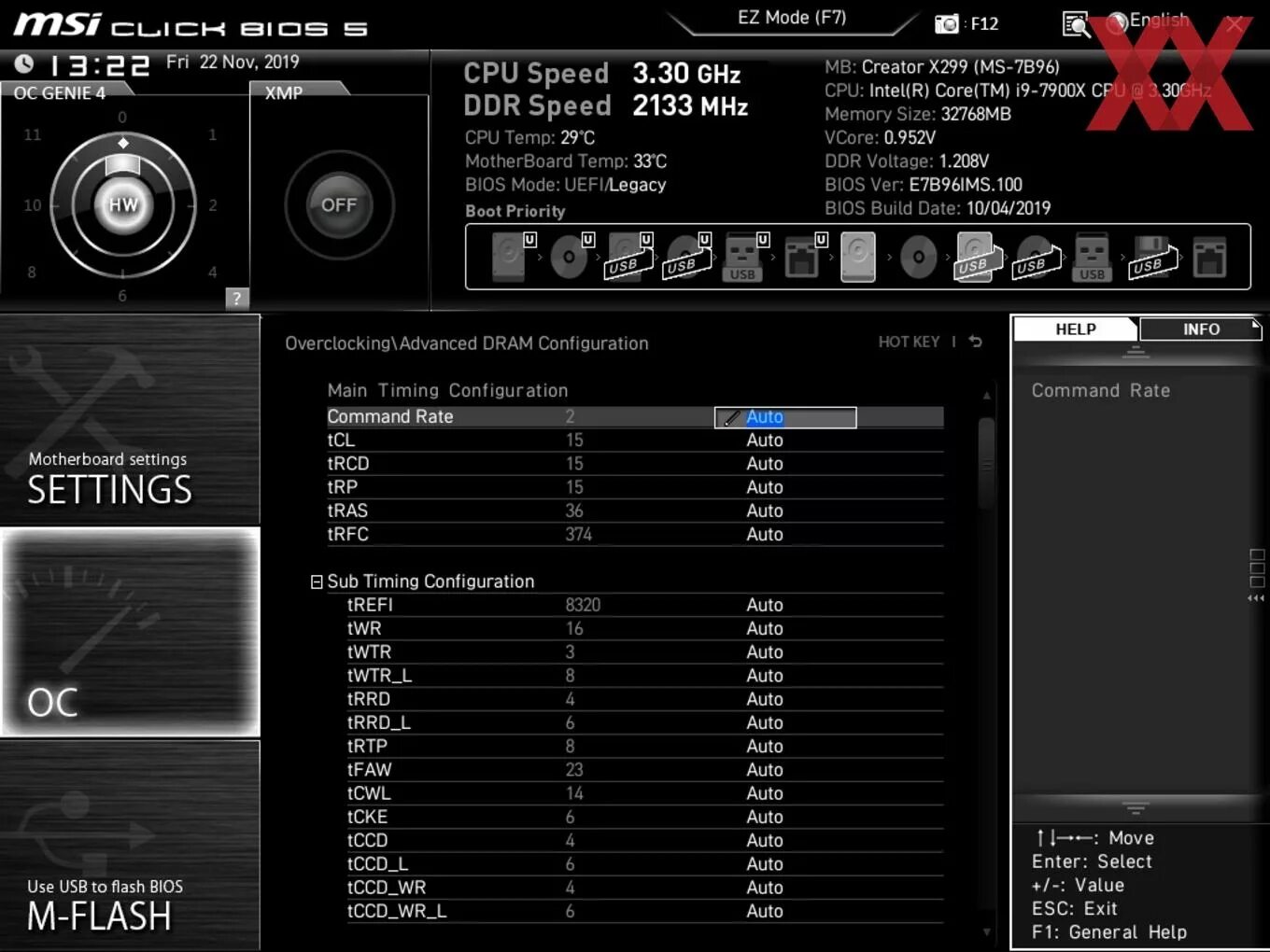Select the legacy network boot icon without U badge

tap(1209, 258)
